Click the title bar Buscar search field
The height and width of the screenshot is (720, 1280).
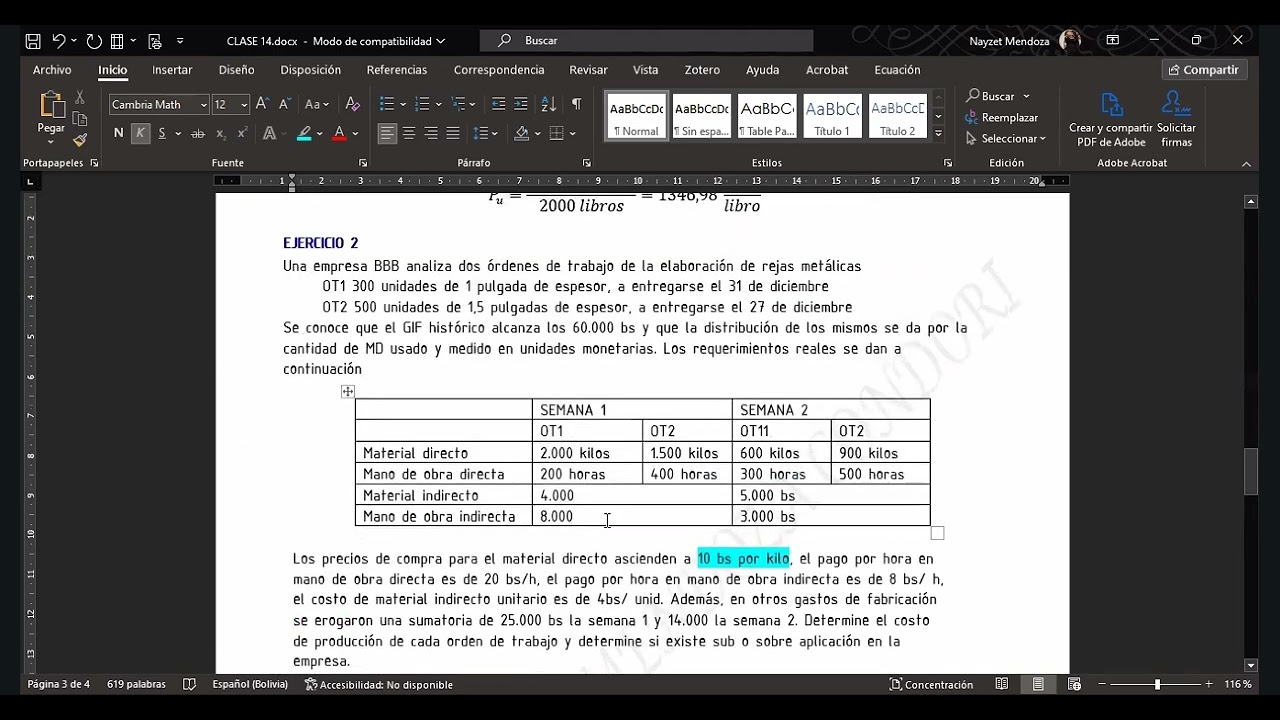646,41
